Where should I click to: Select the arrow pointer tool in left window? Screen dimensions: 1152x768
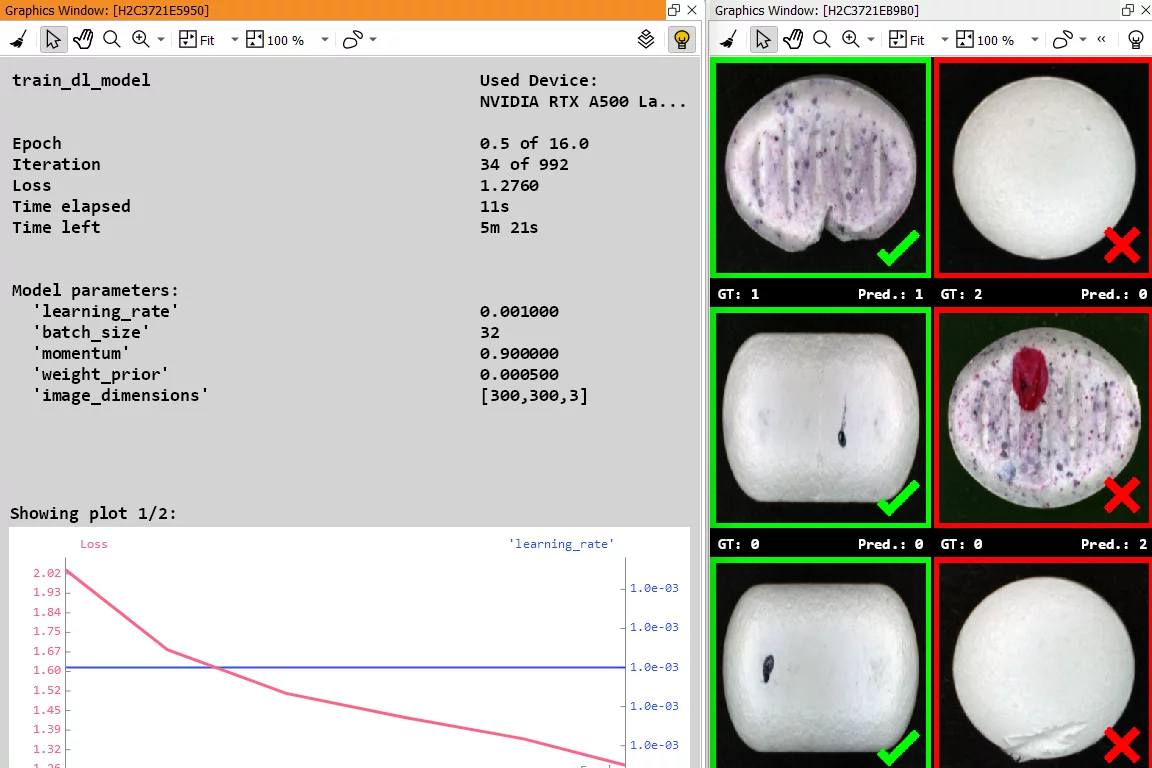(53, 40)
